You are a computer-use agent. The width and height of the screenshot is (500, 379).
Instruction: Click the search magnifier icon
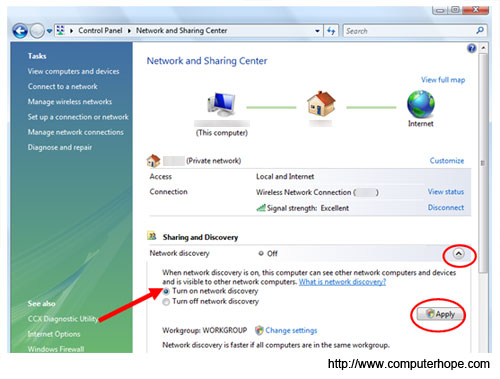pos(480,31)
